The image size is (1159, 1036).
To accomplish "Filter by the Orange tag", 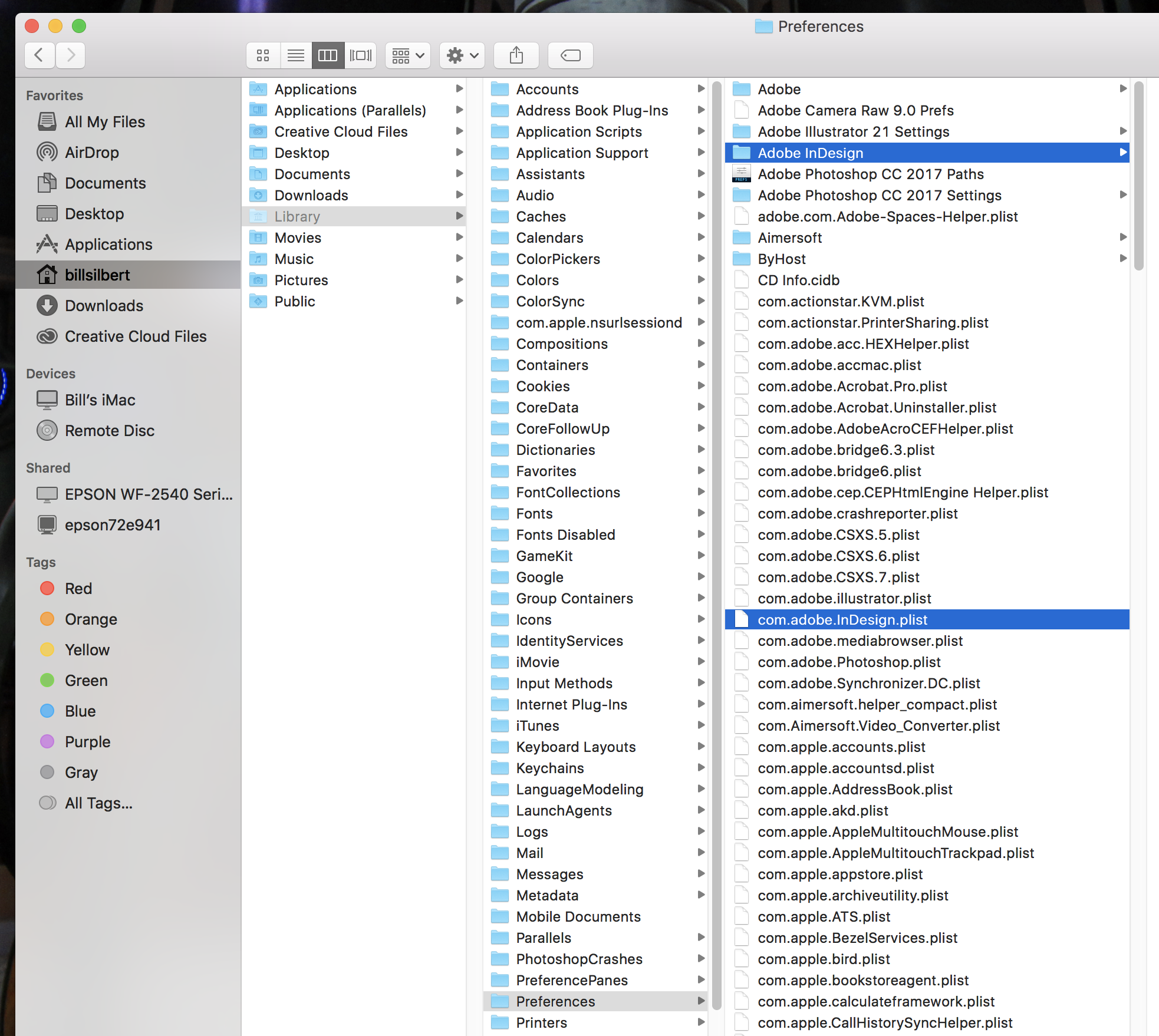I will pyautogui.click(x=128, y=619).
